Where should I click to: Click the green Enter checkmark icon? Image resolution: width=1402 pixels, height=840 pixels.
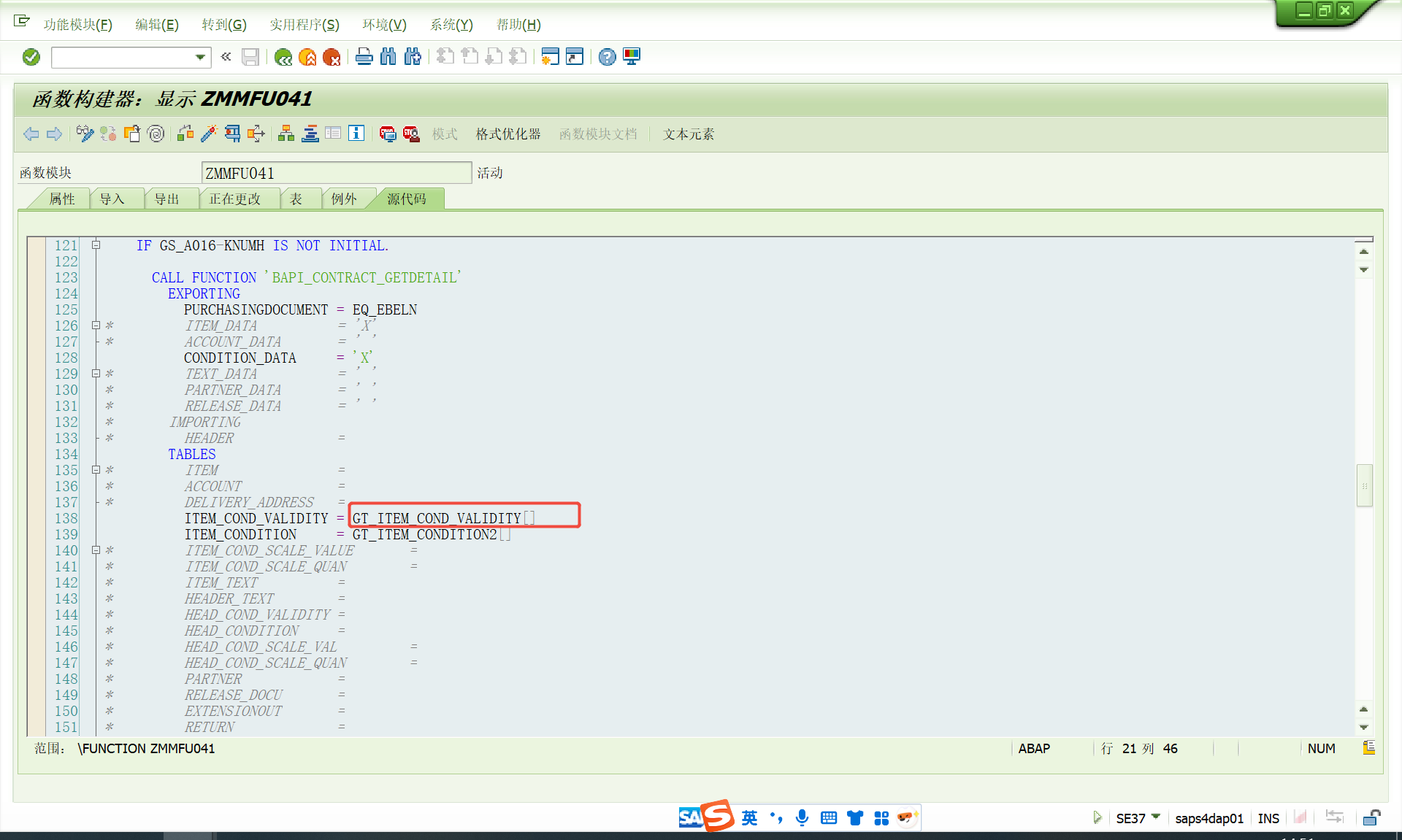click(31, 57)
